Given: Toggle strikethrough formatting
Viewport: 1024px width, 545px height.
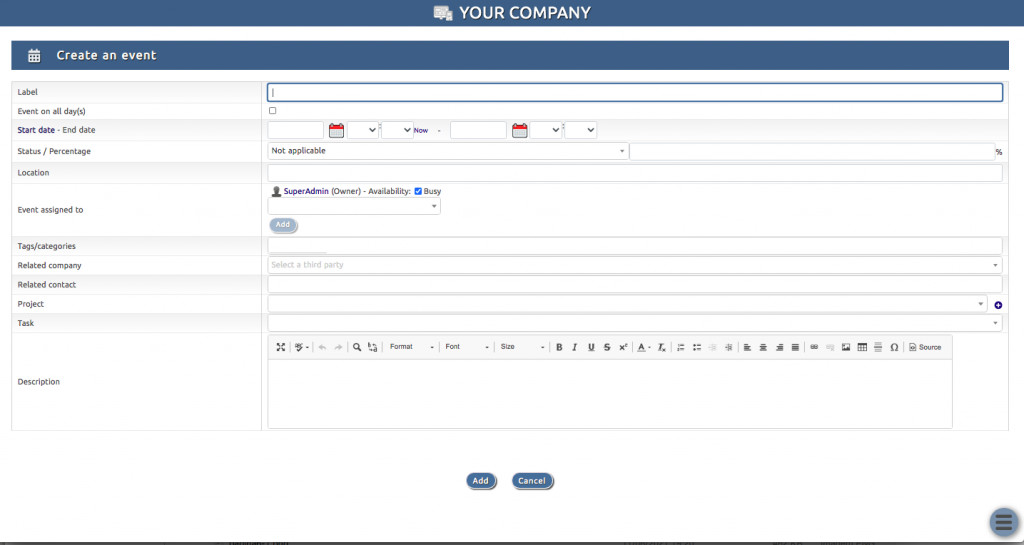Looking at the screenshot, I should tap(607, 347).
